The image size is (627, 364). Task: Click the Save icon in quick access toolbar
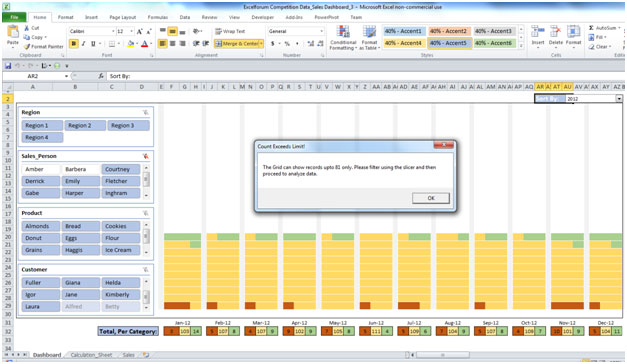click(8, 66)
